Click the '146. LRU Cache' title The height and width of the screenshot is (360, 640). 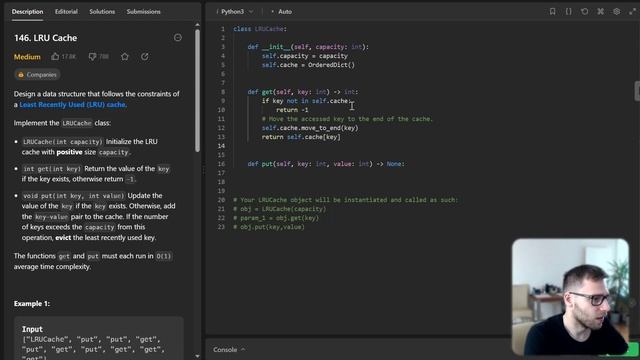[x=45, y=38]
